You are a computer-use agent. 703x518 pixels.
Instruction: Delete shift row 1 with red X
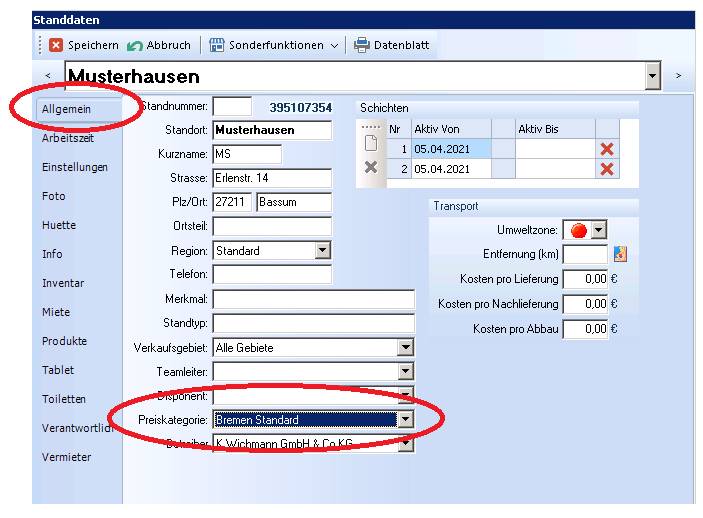606,149
